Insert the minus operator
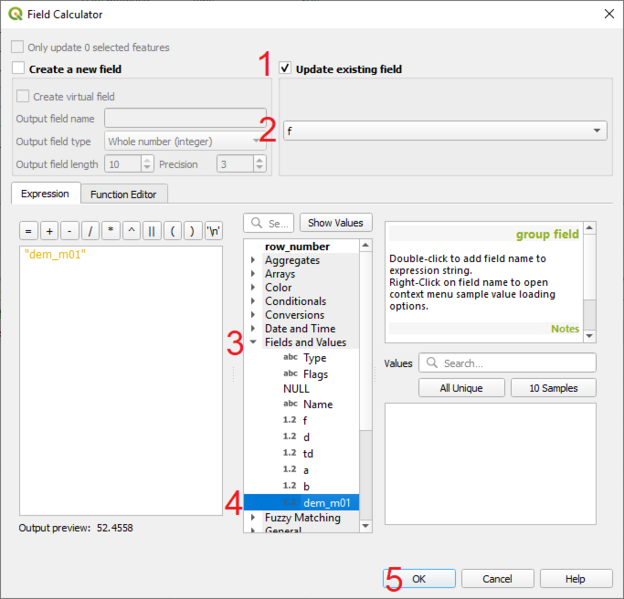Image resolution: width=624 pixels, height=599 pixels. point(70,231)
